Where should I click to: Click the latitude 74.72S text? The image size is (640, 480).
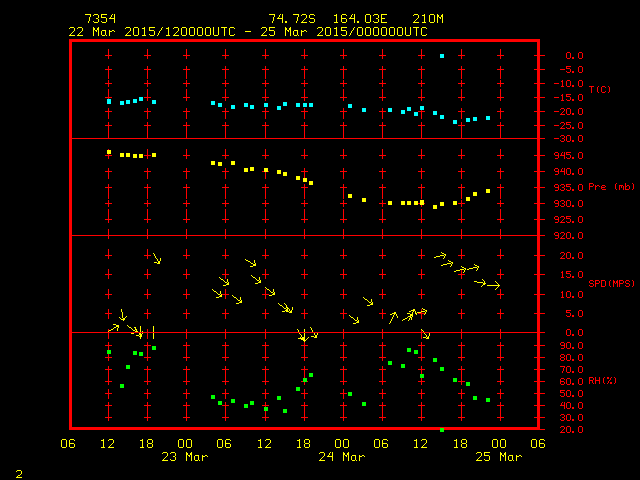(x=289, y=19)
